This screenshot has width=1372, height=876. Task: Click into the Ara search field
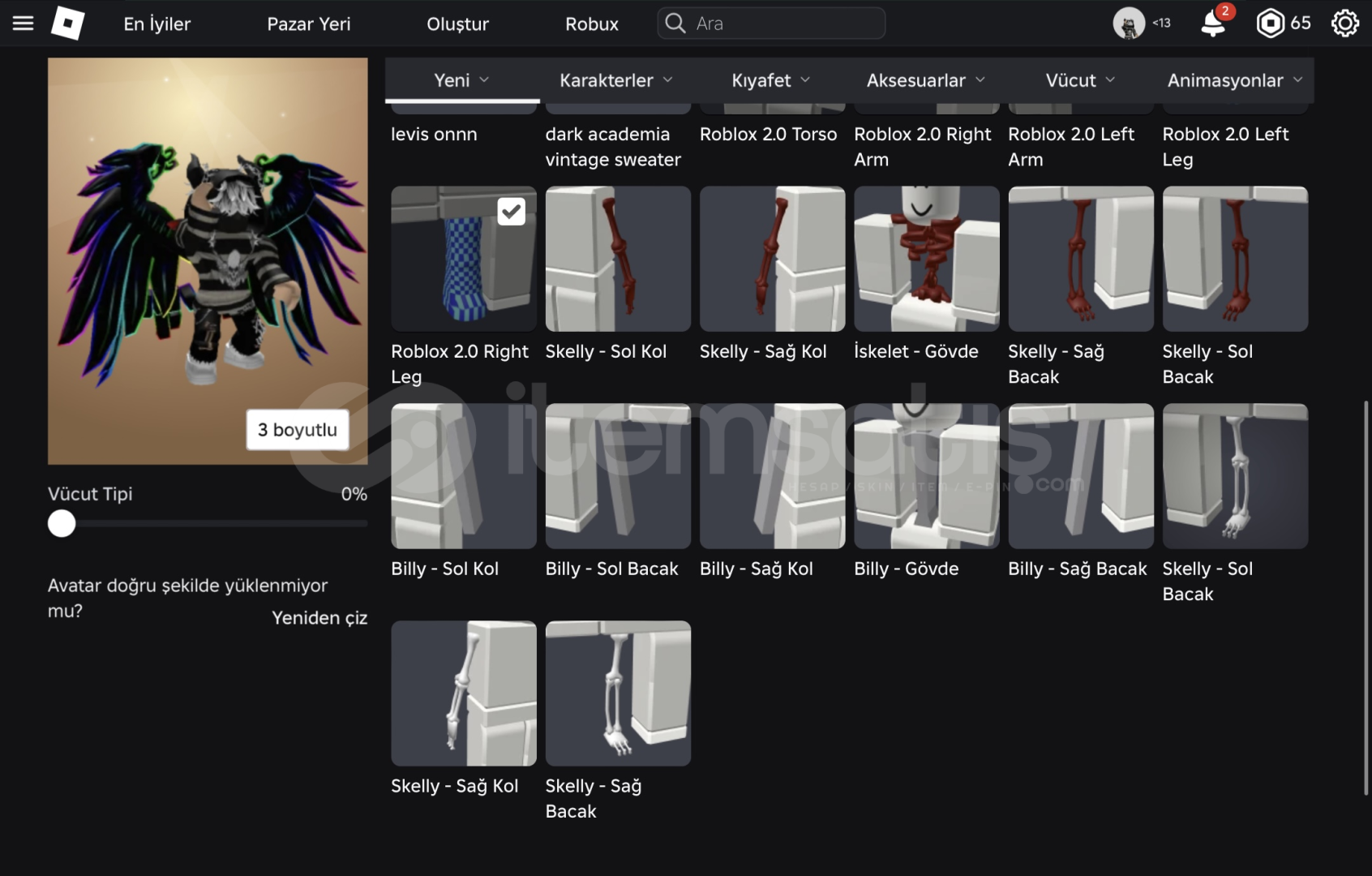pyautogui.click(x=771, y=24)
